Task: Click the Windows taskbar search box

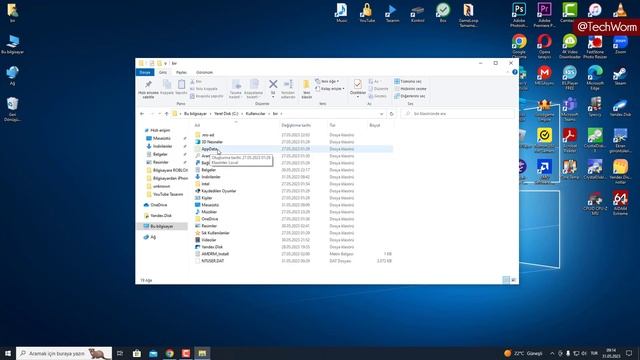Action: coord(64,353)
